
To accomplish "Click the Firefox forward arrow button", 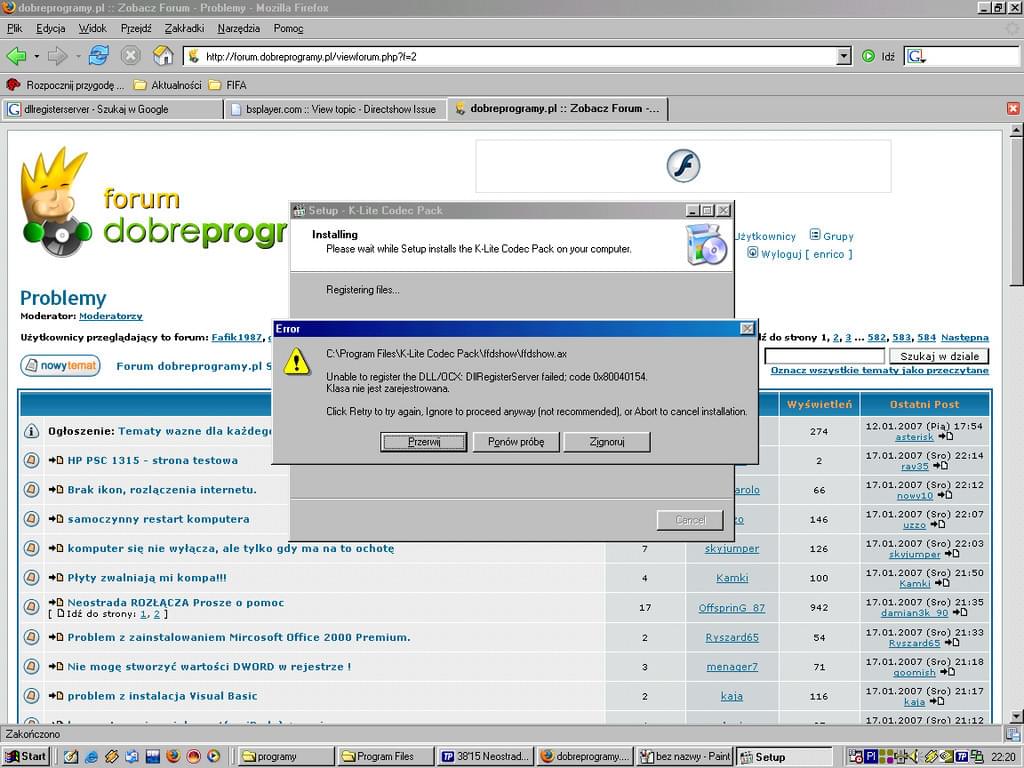I will point(57,56).
